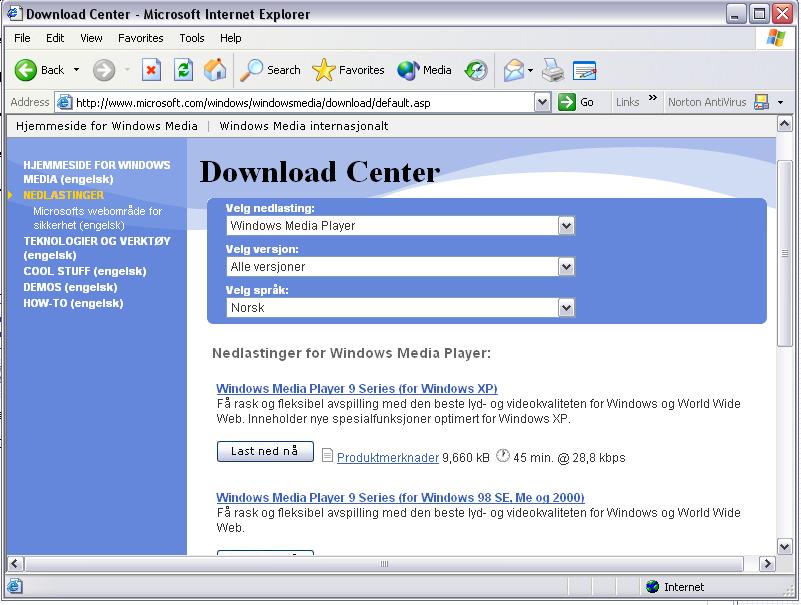Open the Mail dropdown arrow
Viewport: 801px width, 605px height.
coord(530,71)
